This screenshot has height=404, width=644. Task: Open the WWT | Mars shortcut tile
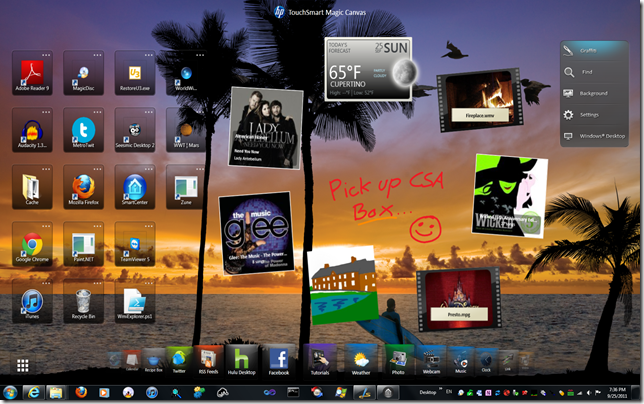pos(186,130)
